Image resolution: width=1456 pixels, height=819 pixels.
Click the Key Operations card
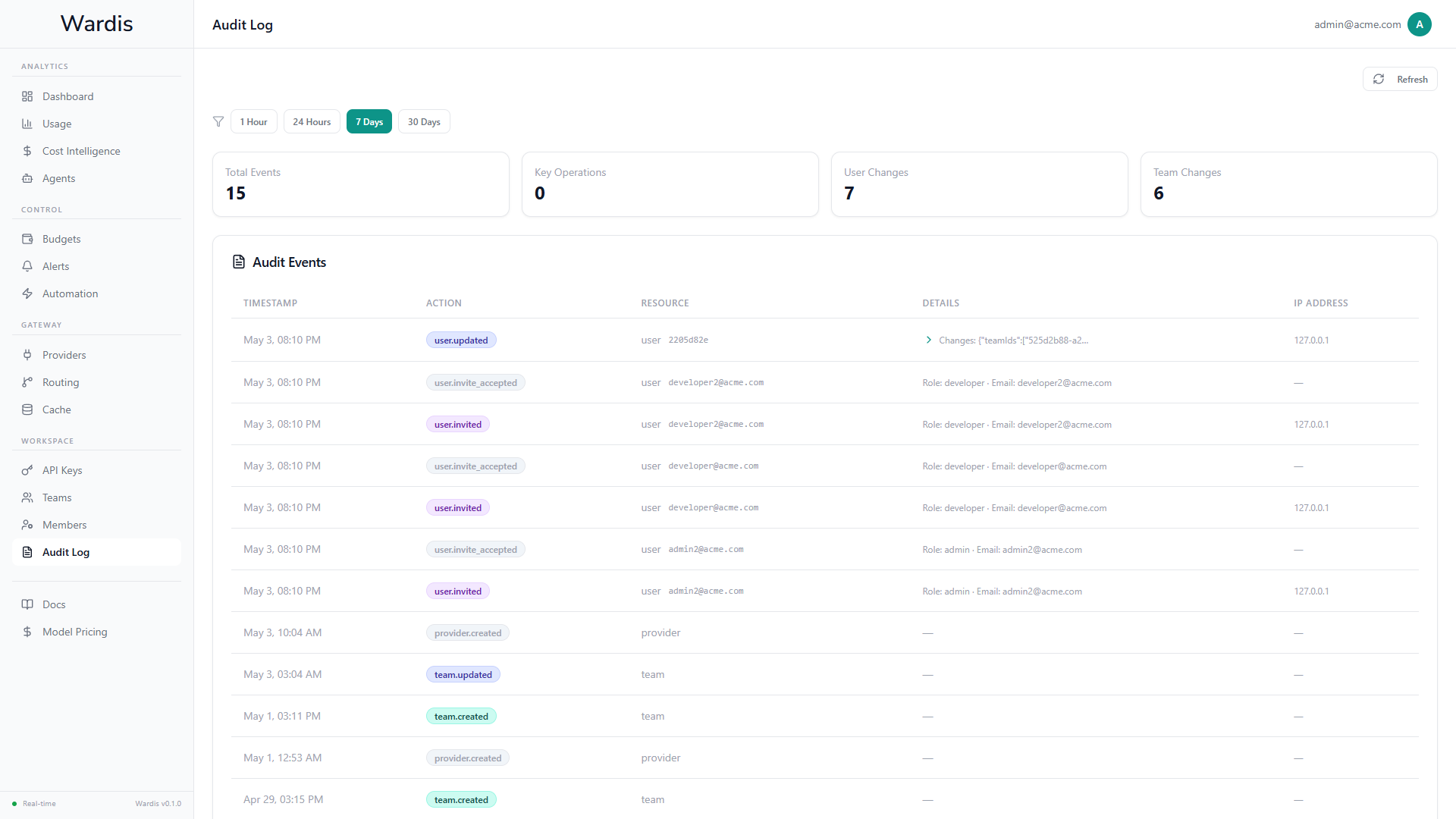coord(670,184)
